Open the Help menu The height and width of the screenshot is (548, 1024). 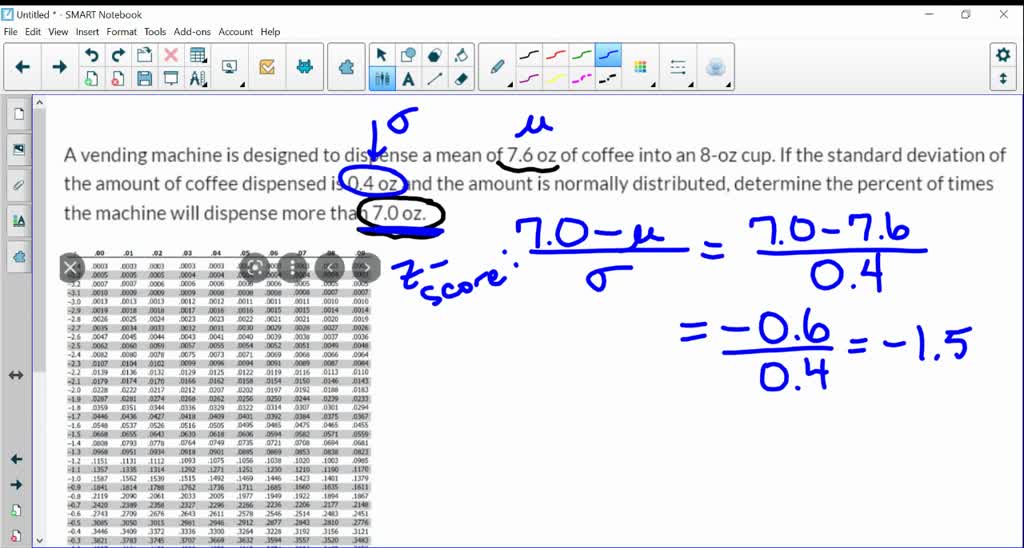pos(270,31)
